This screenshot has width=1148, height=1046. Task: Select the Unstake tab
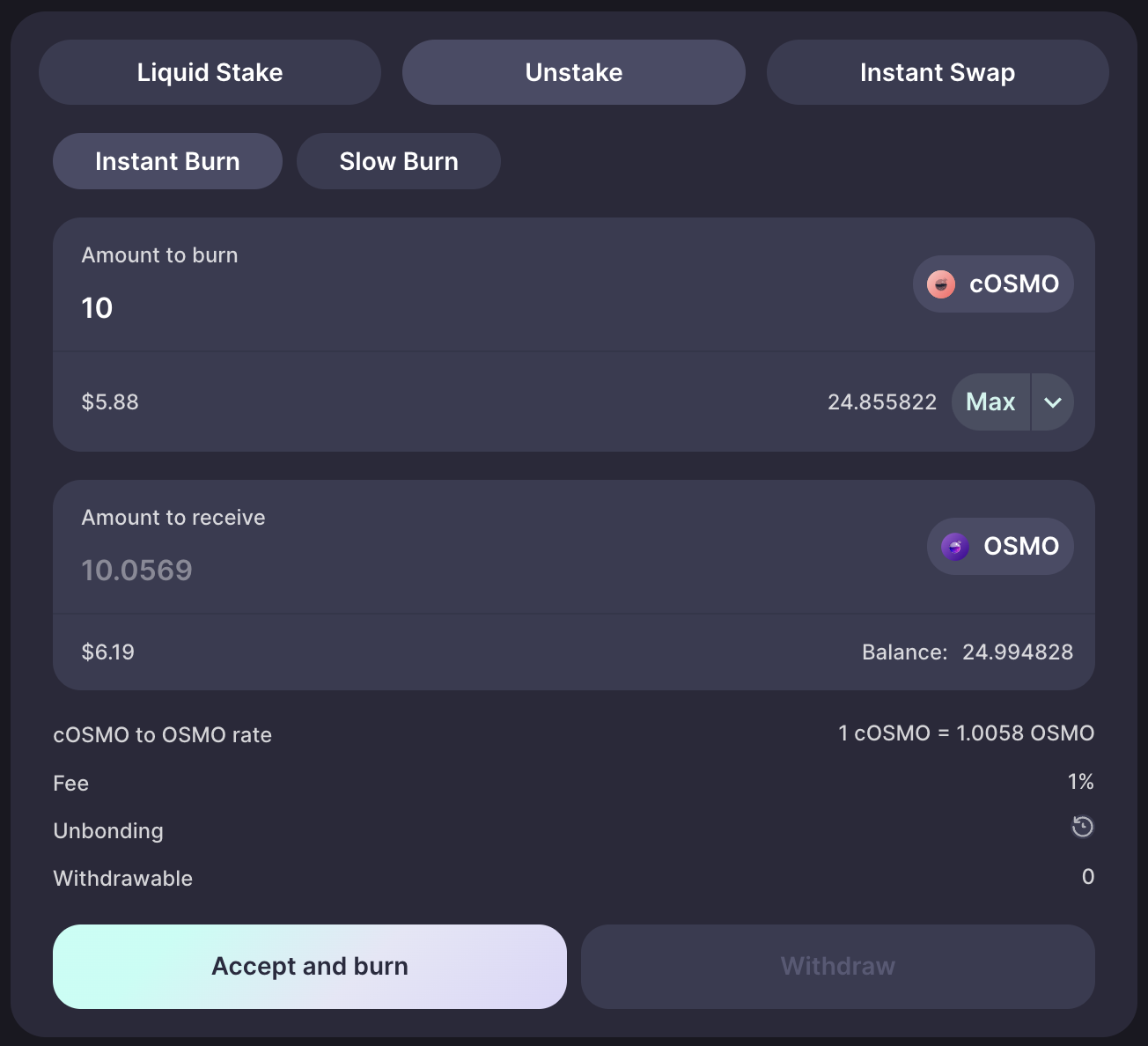[x=574, y=72]
